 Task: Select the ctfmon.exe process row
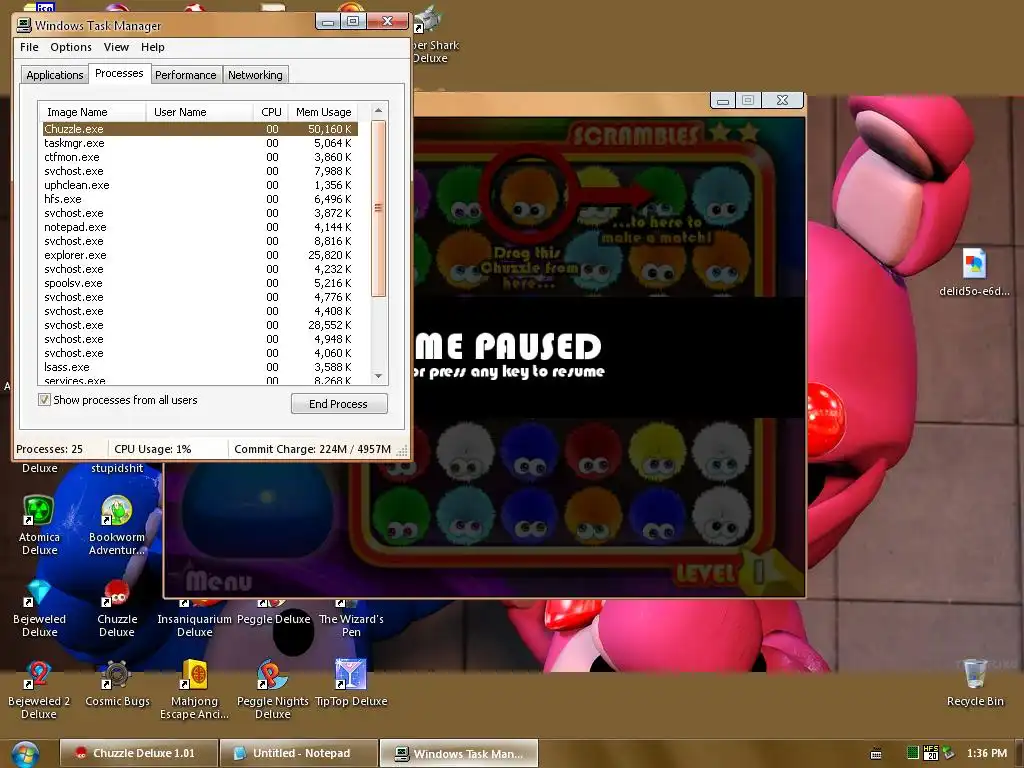pos(200,157)
